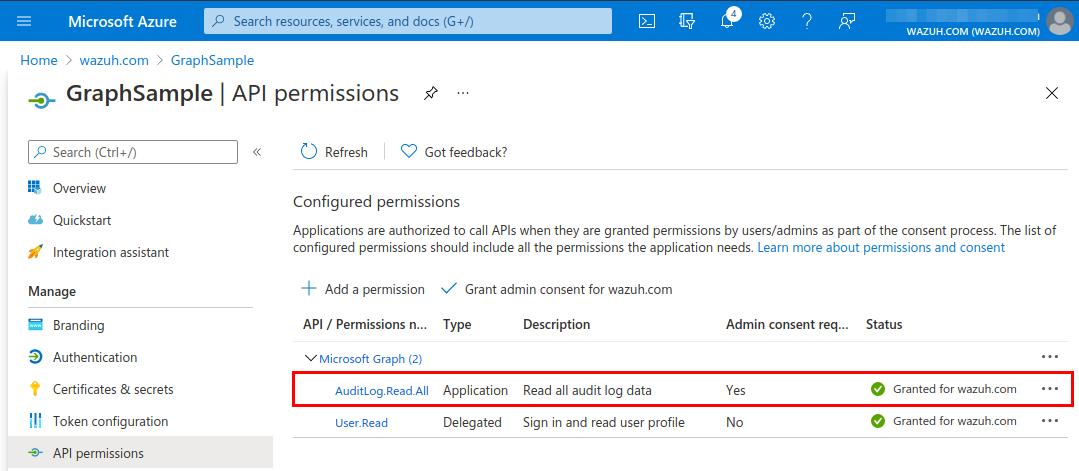Click the Description column header

tap(557, 324)
